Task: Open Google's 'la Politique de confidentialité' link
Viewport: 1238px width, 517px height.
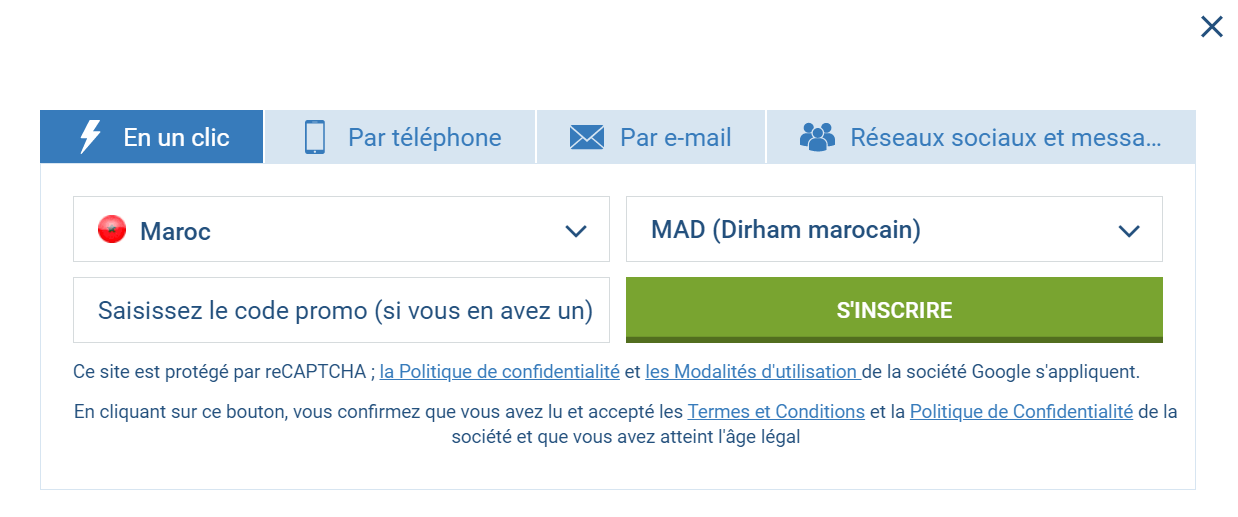Action: click(x=499, y=372)
